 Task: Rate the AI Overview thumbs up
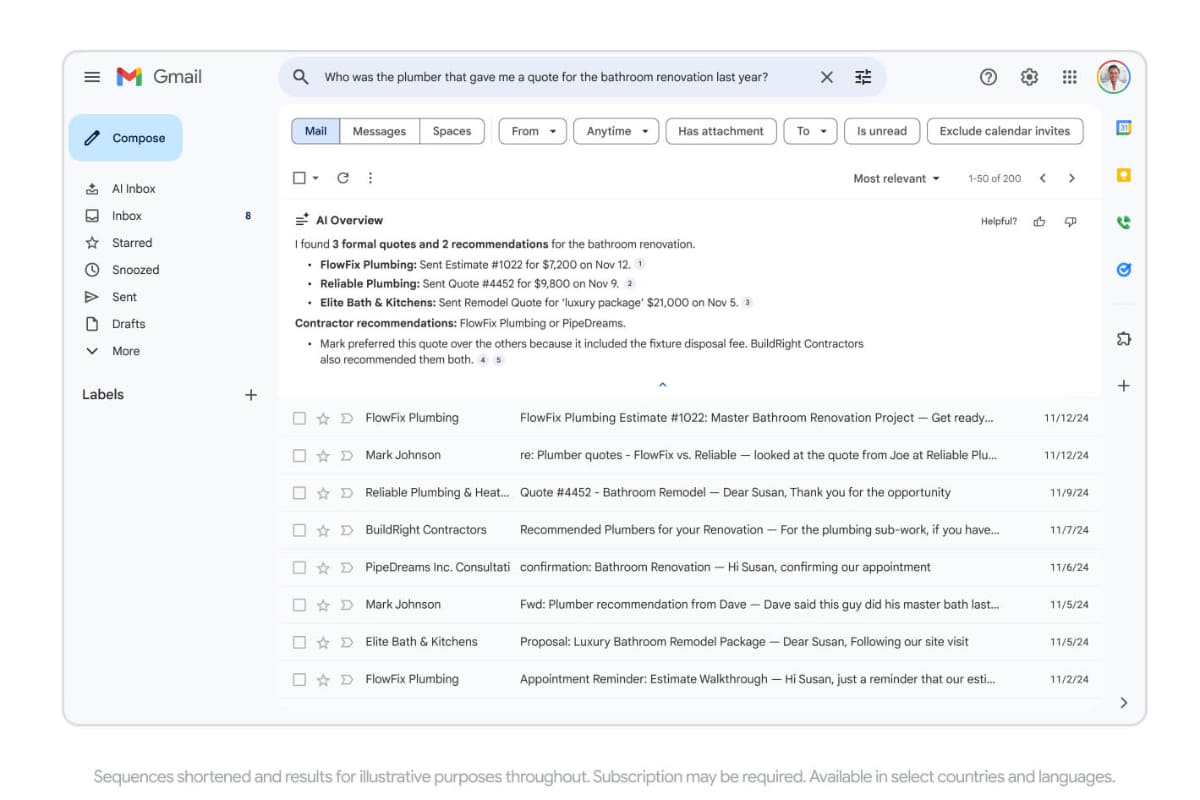[x=1039, y=221]
